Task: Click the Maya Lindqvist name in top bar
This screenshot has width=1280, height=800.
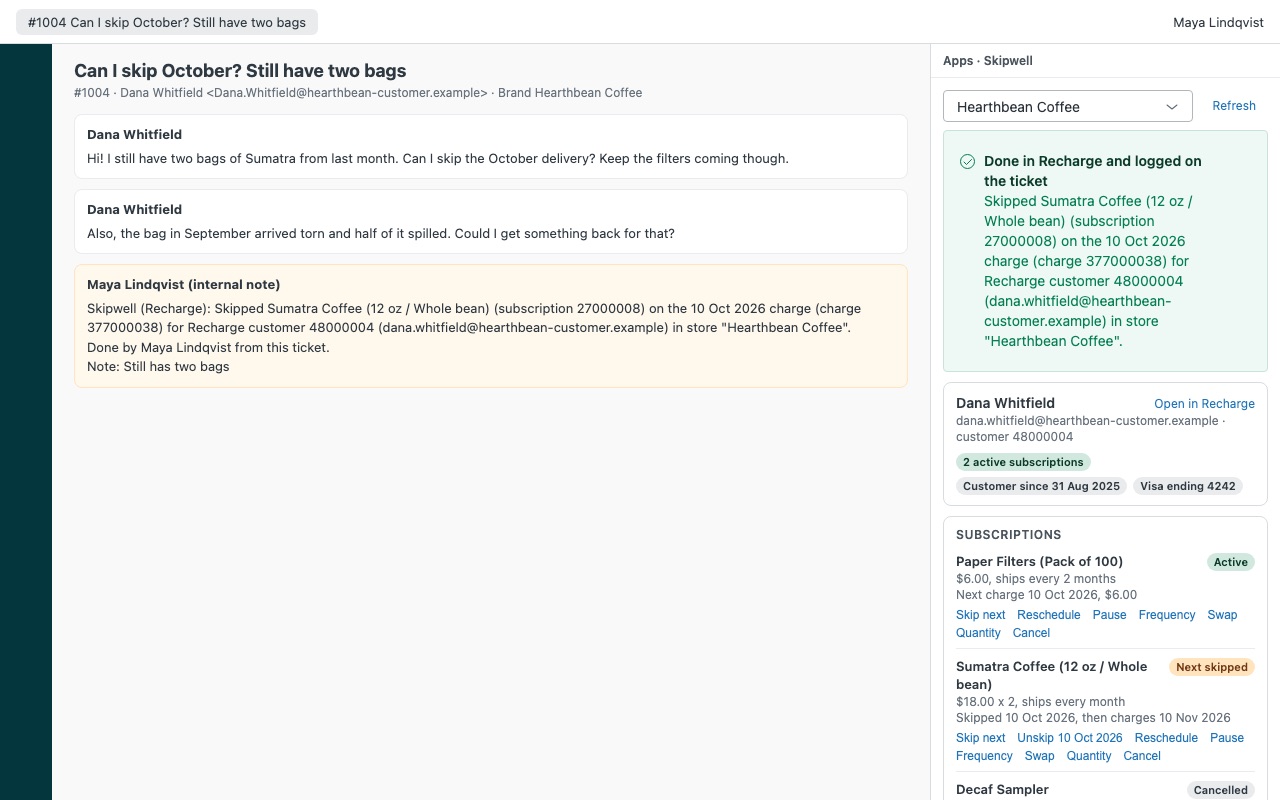Action: tap(1219, 22)
